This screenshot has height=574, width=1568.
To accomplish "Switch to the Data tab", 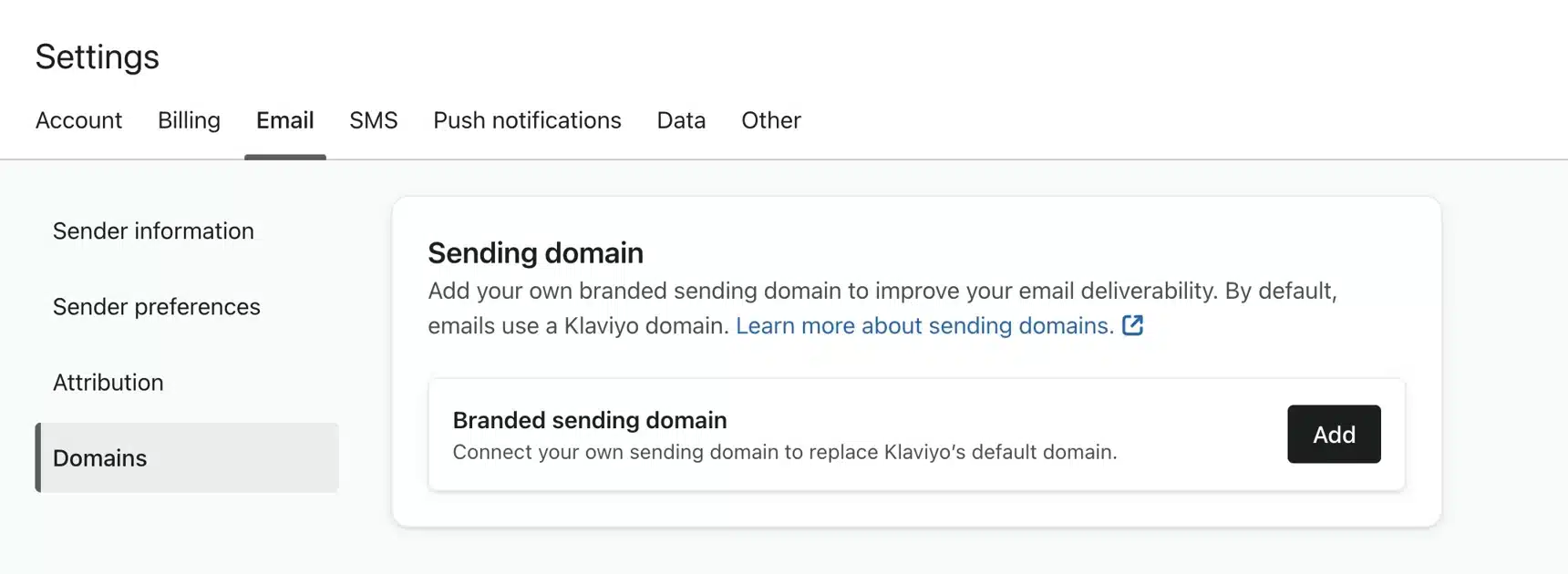I will click(681, 120).
